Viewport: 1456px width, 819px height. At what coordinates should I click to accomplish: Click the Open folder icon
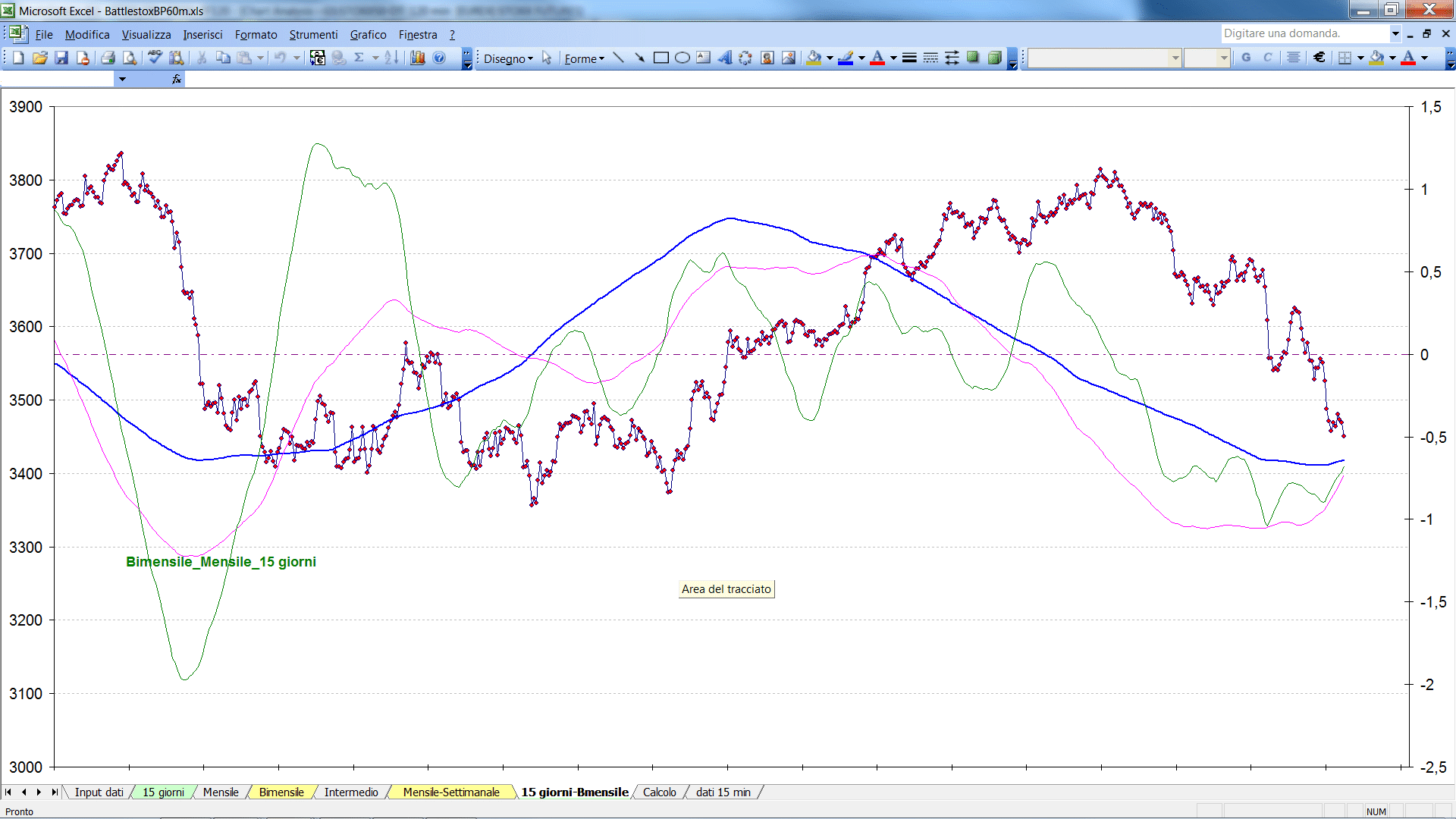(40, 58)
